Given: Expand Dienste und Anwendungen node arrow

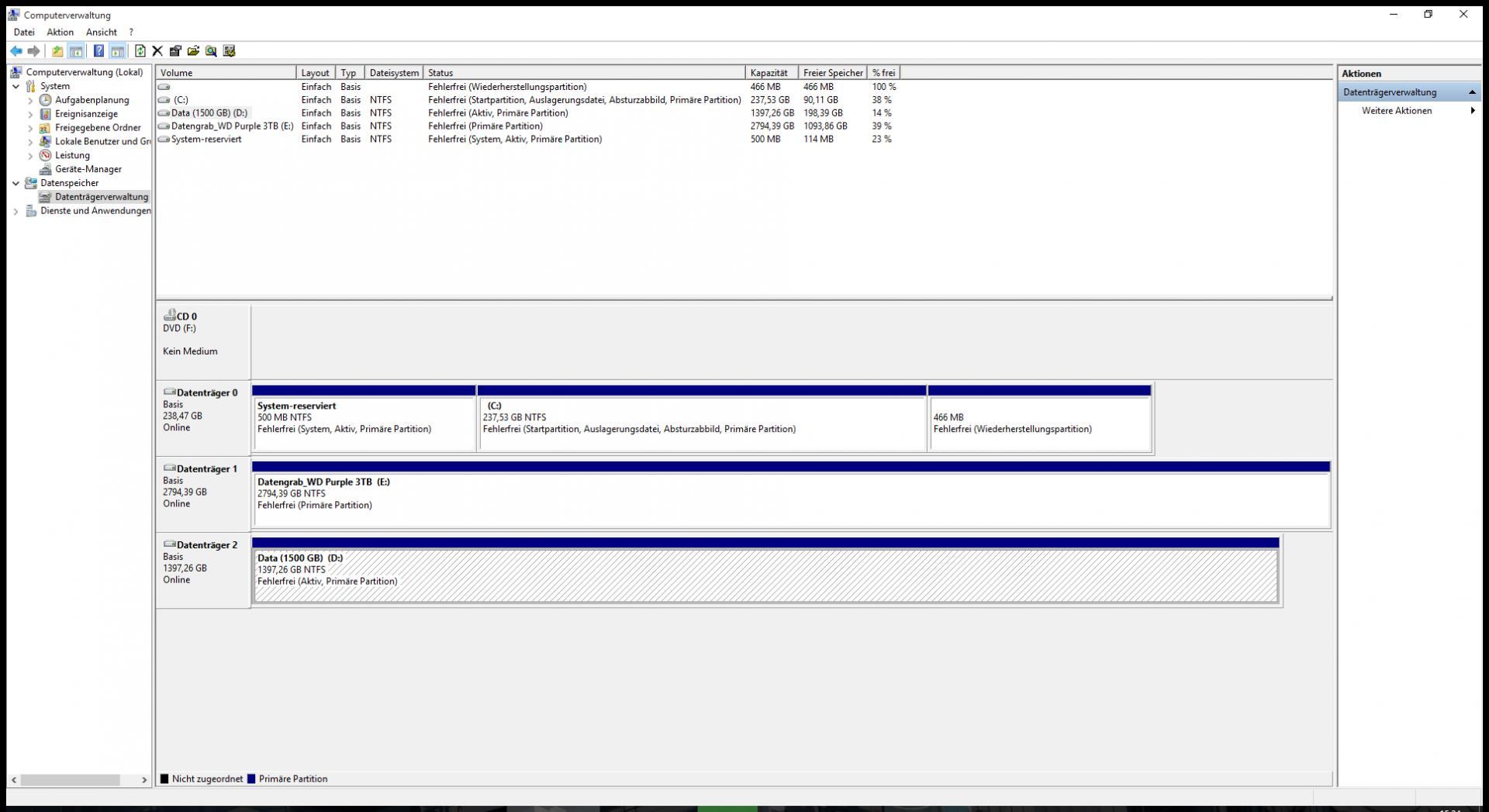Looking at the screenshot, I should tap(16, 211).
